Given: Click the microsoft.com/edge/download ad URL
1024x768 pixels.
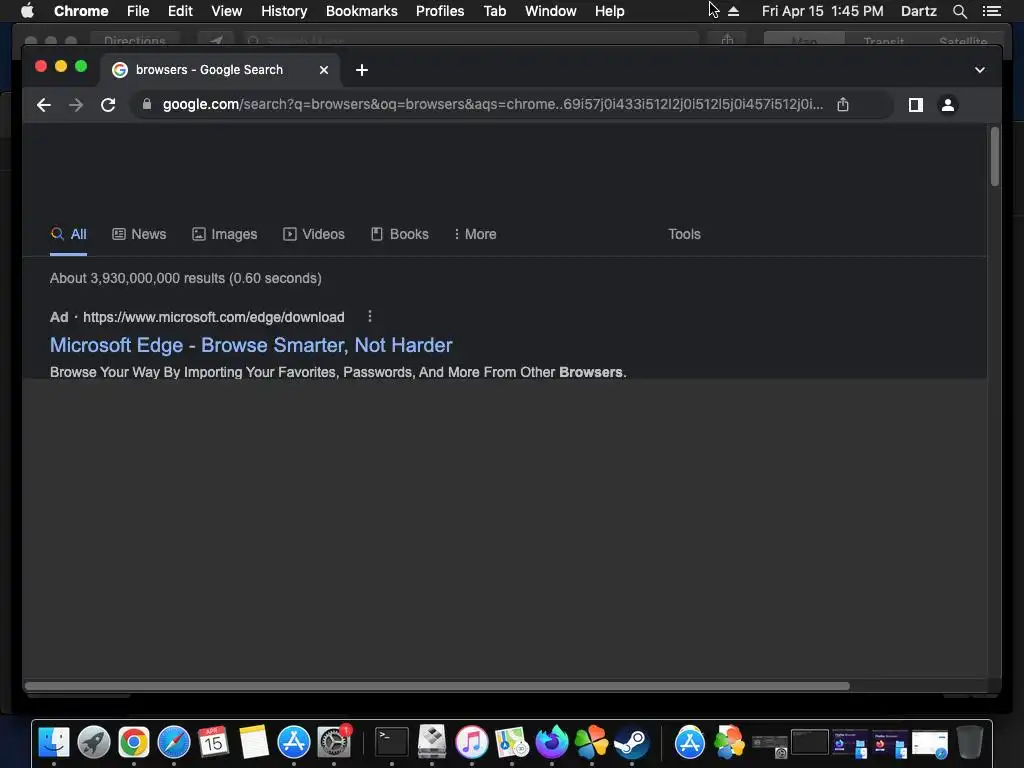Looking at the screenshot, I should pyautogui.click(x=214, y=317).
